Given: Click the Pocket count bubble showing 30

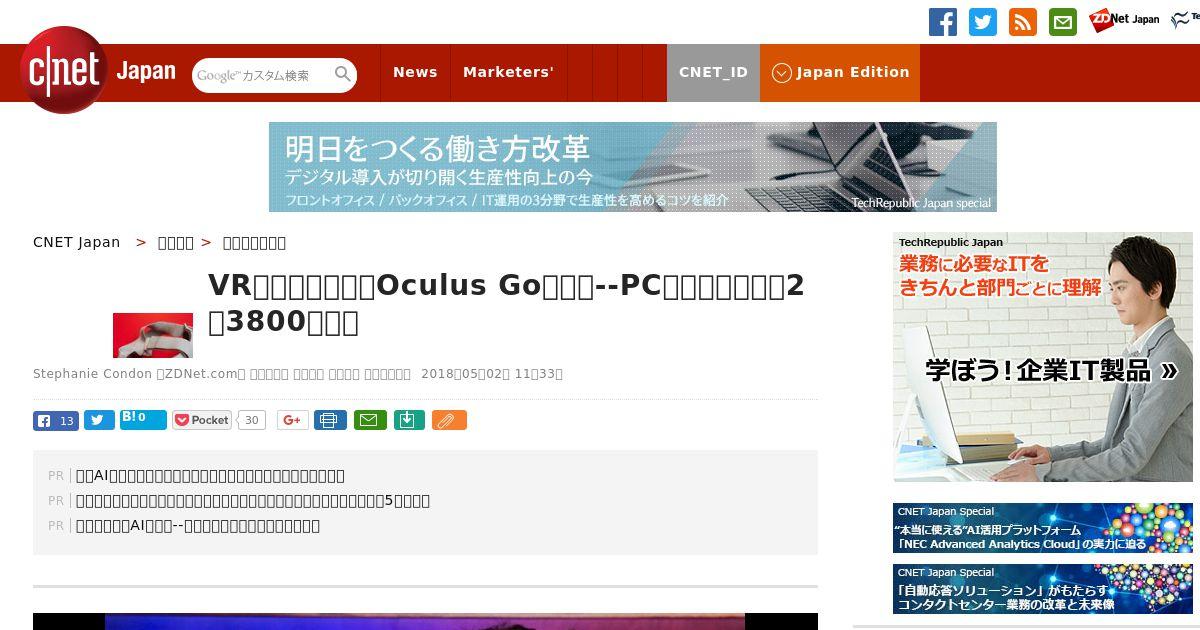Looking at the screenshot, I should tap(252, 420).
